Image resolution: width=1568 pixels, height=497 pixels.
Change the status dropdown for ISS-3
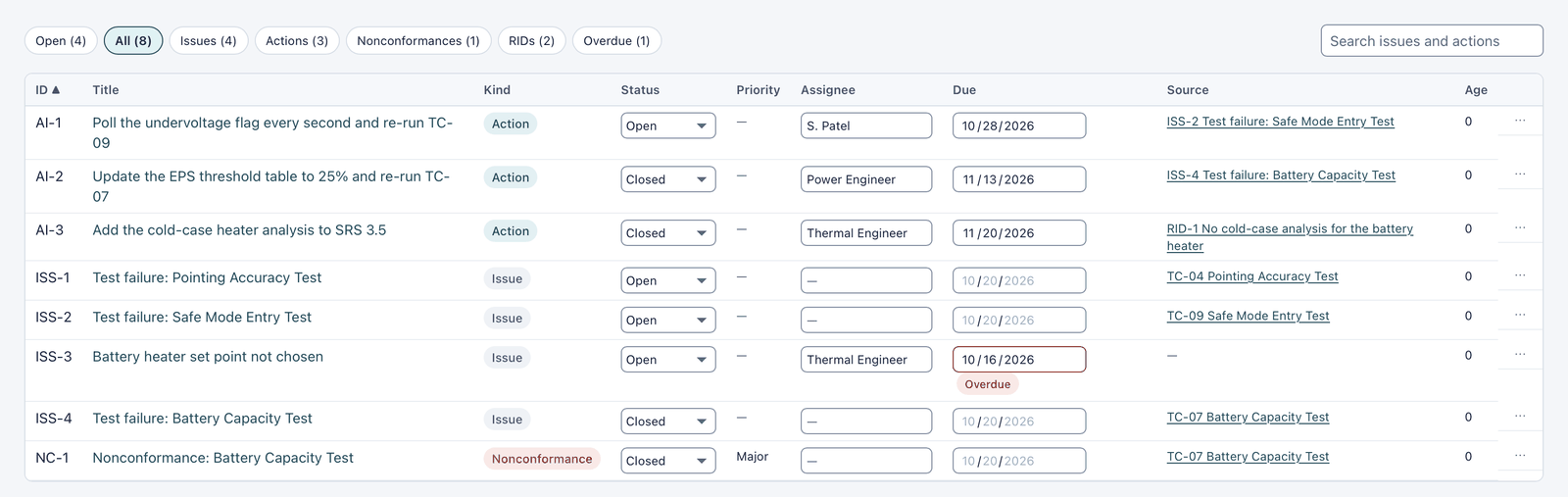(668, 360)
